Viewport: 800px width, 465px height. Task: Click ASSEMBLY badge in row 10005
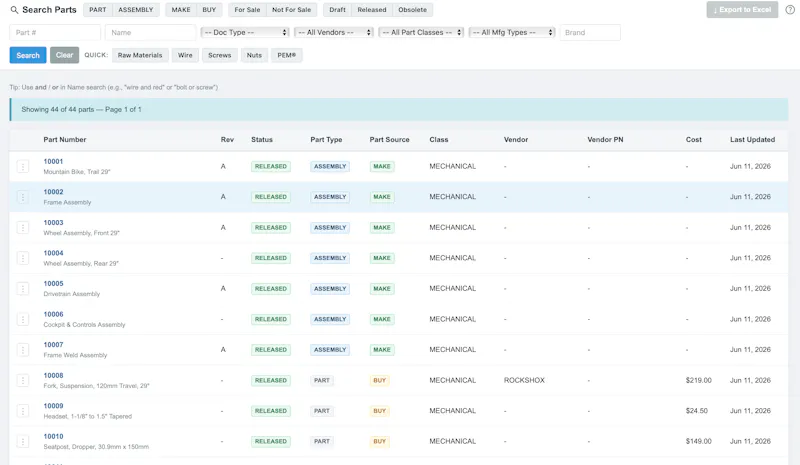pyautogui.click(x=330, y=289)
